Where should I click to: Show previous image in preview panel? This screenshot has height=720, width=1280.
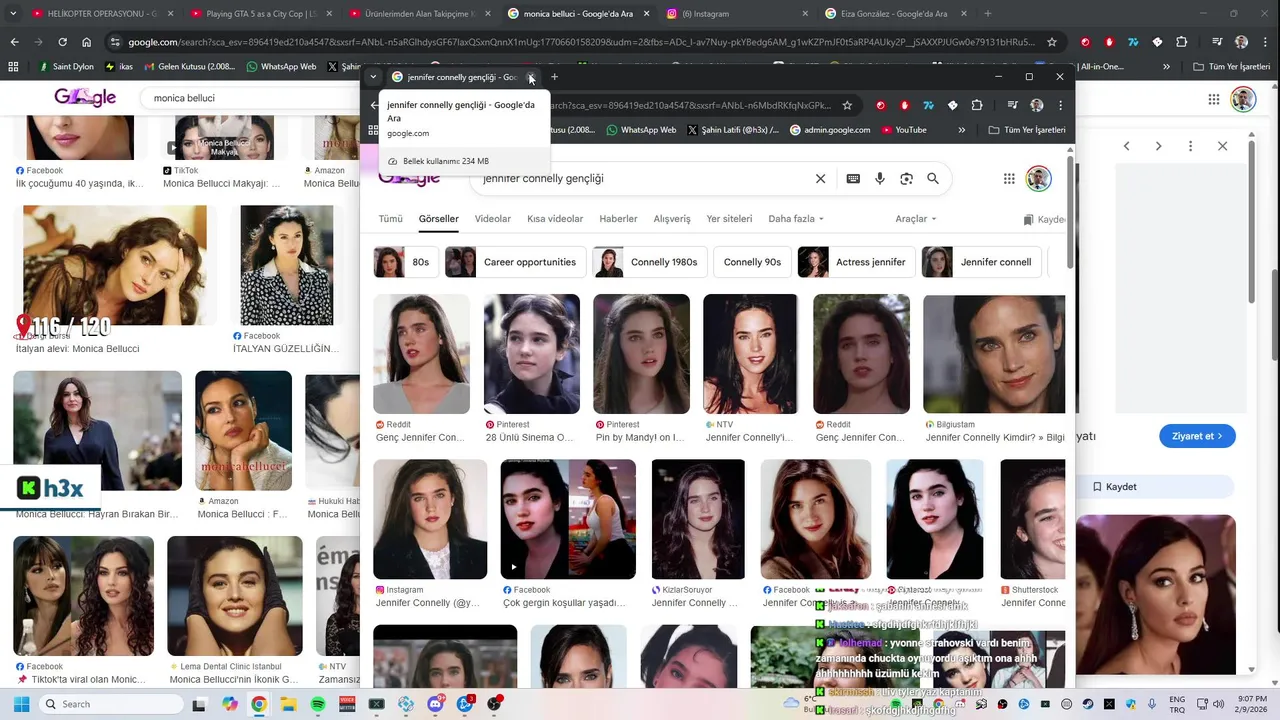point(1126,146)
